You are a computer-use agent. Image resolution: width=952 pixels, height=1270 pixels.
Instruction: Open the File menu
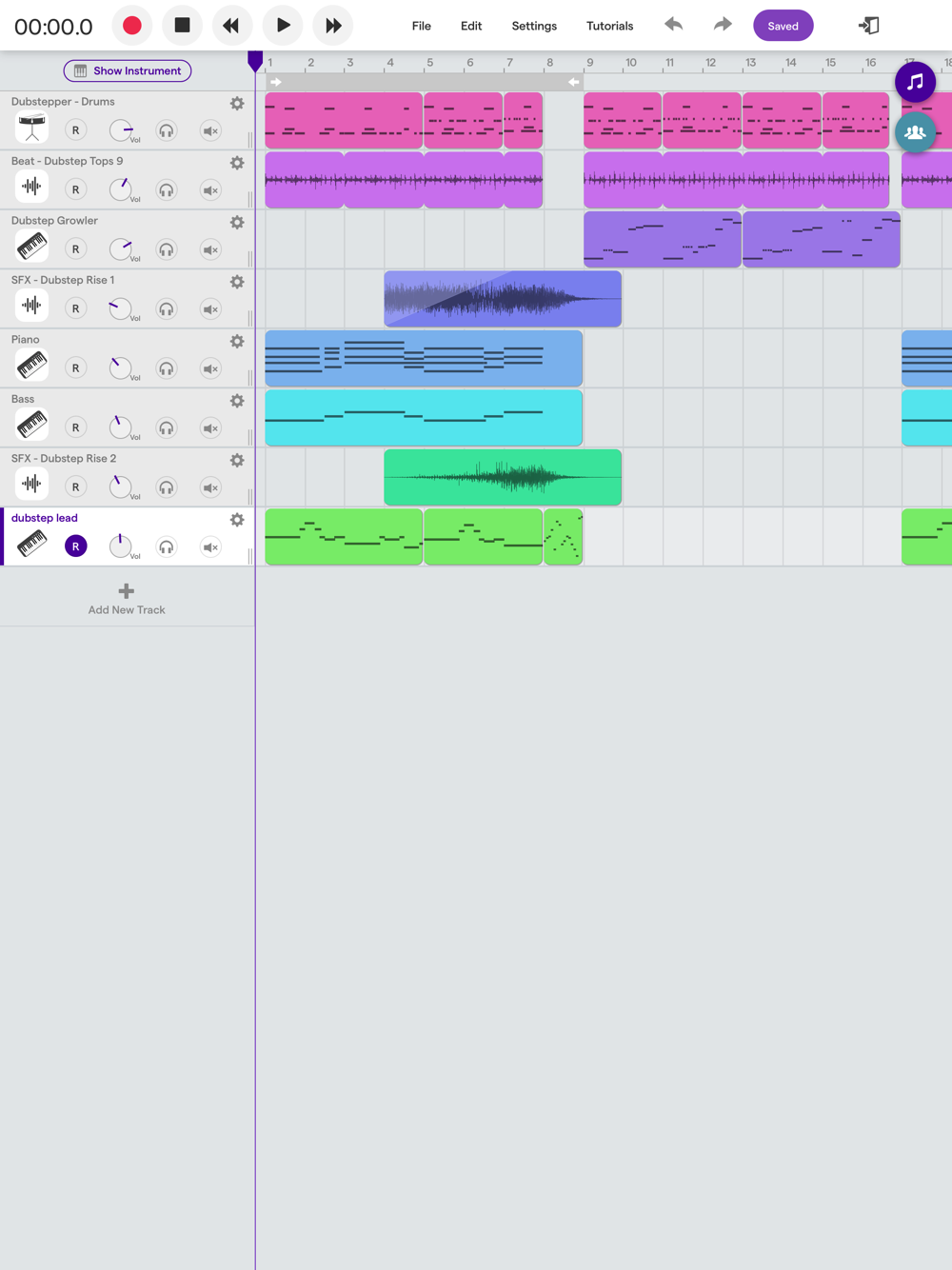click(x=422, y=26)
